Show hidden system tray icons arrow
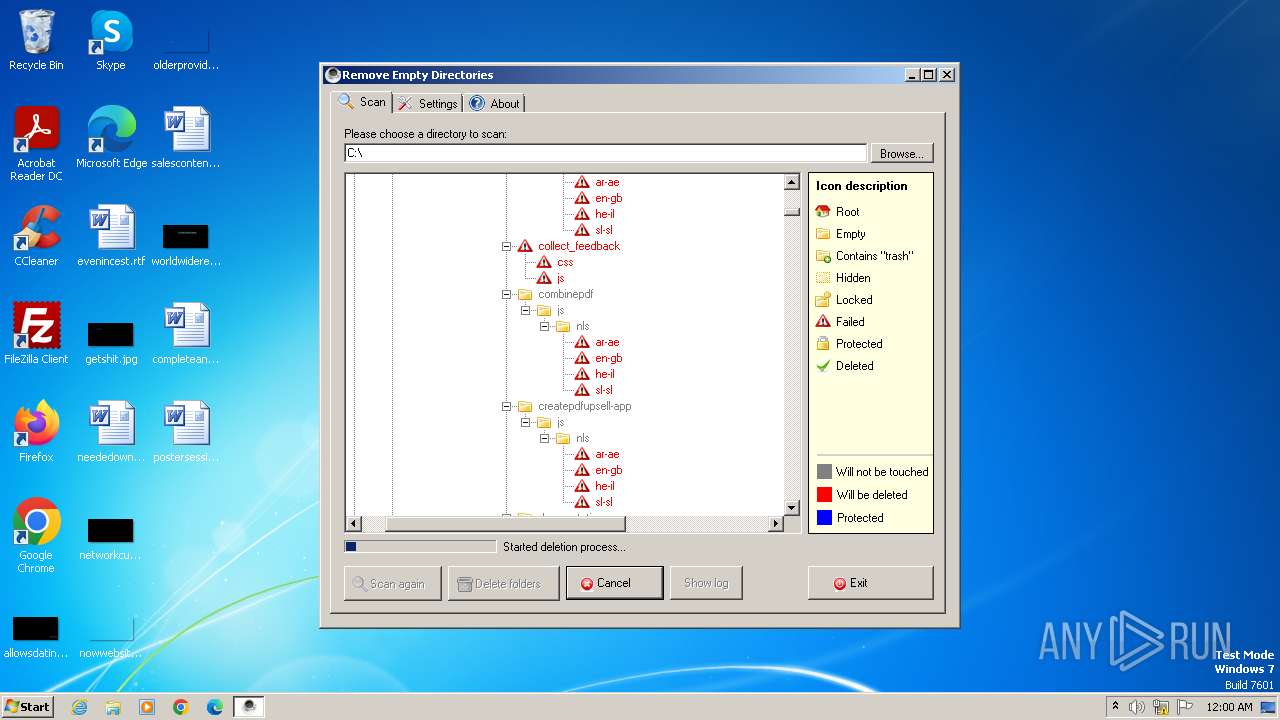Image resolution: width=1280 pixels, height=720 pixels. coord(1115,706)
